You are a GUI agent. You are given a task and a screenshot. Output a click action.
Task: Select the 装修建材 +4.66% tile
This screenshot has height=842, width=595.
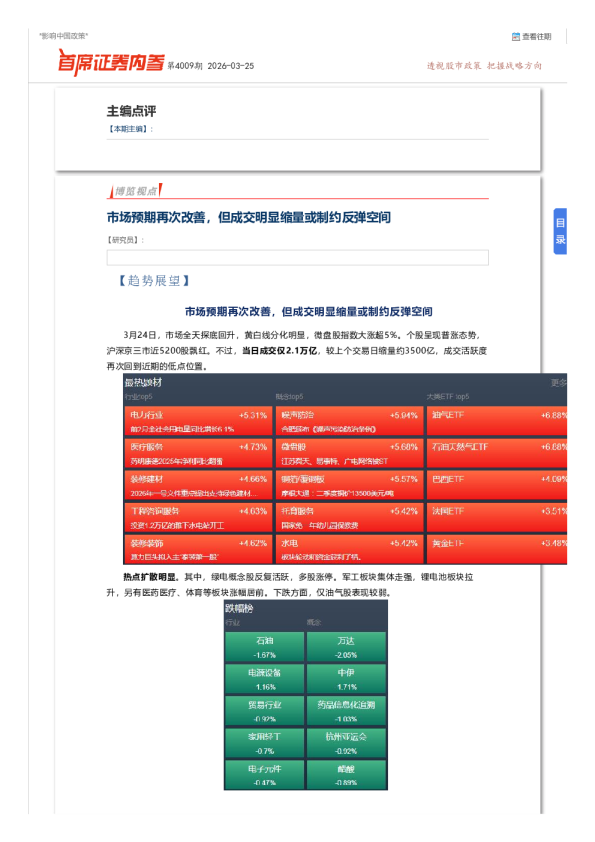198,485
